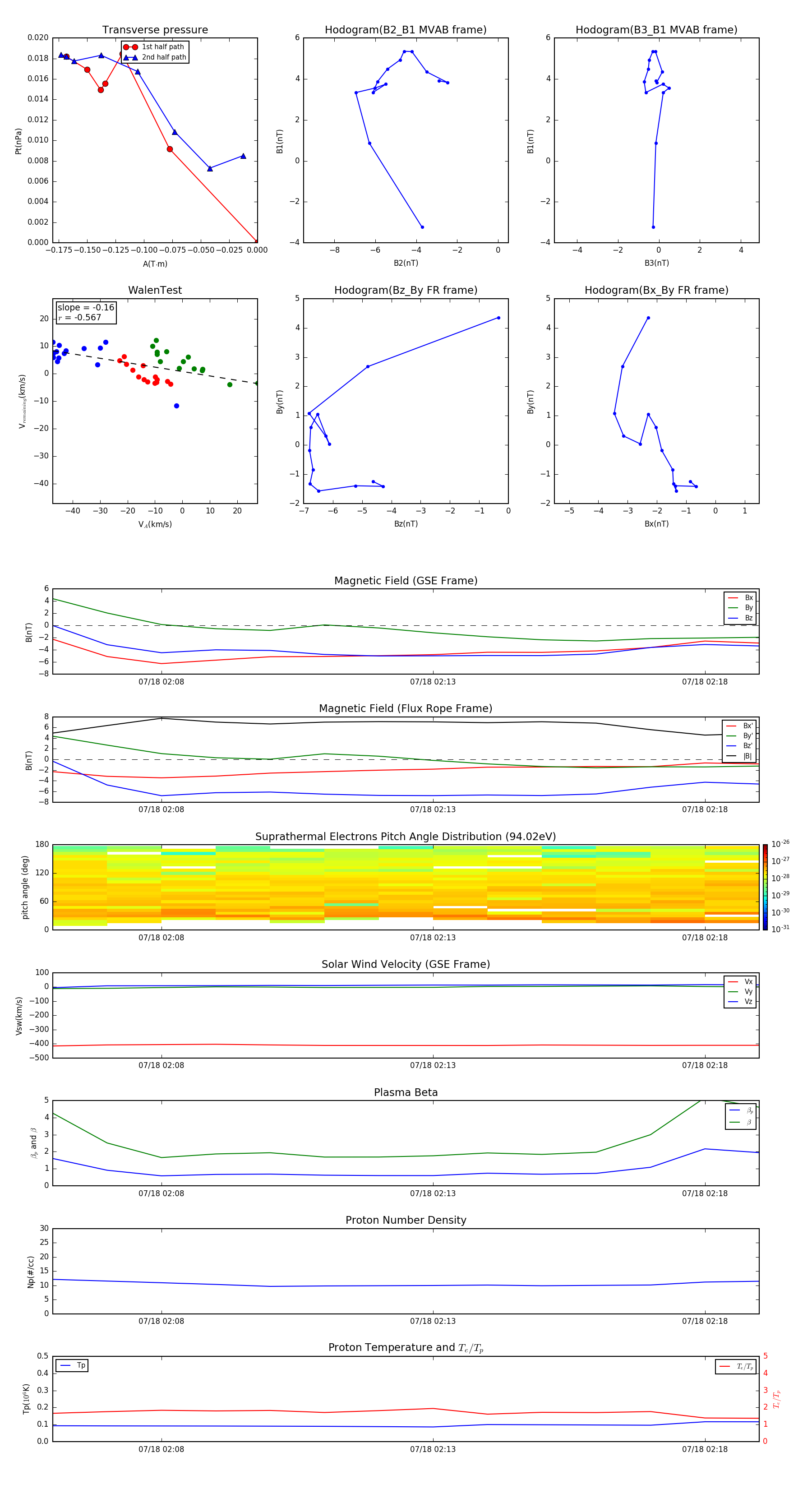Click 'By' in GSE magnetic field legend
The height and width of the screenshot is (1489, 812).
pos(740,607)
